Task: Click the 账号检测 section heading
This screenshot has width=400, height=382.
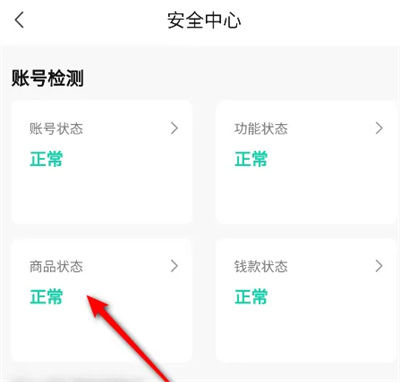Action: [x=47, y=78]
